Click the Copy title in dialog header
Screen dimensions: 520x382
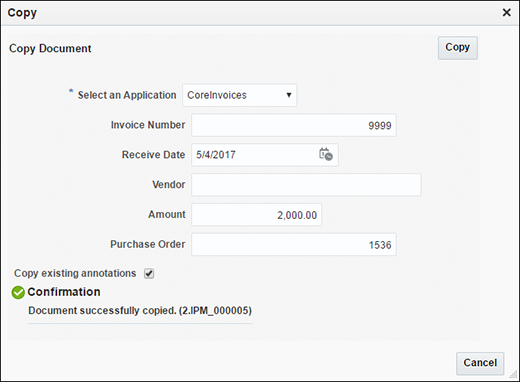[22, 13]
